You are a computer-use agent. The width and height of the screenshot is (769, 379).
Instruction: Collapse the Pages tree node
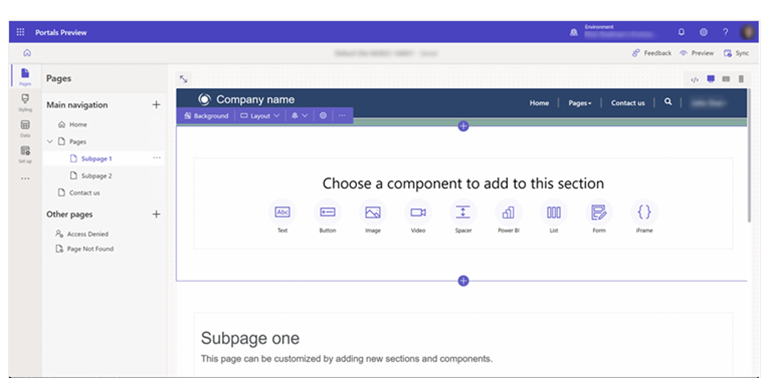[50, 141]
